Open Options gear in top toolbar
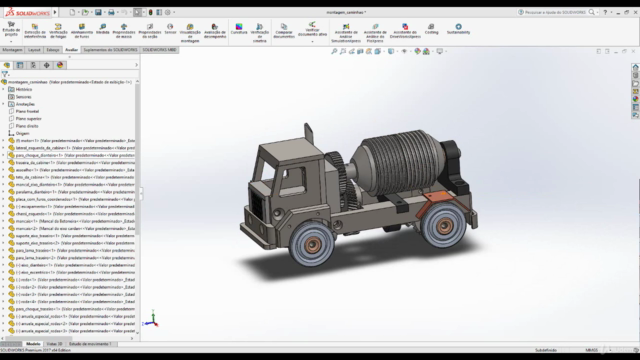Screen dimensions: 640x360 [x=168, y=12]
